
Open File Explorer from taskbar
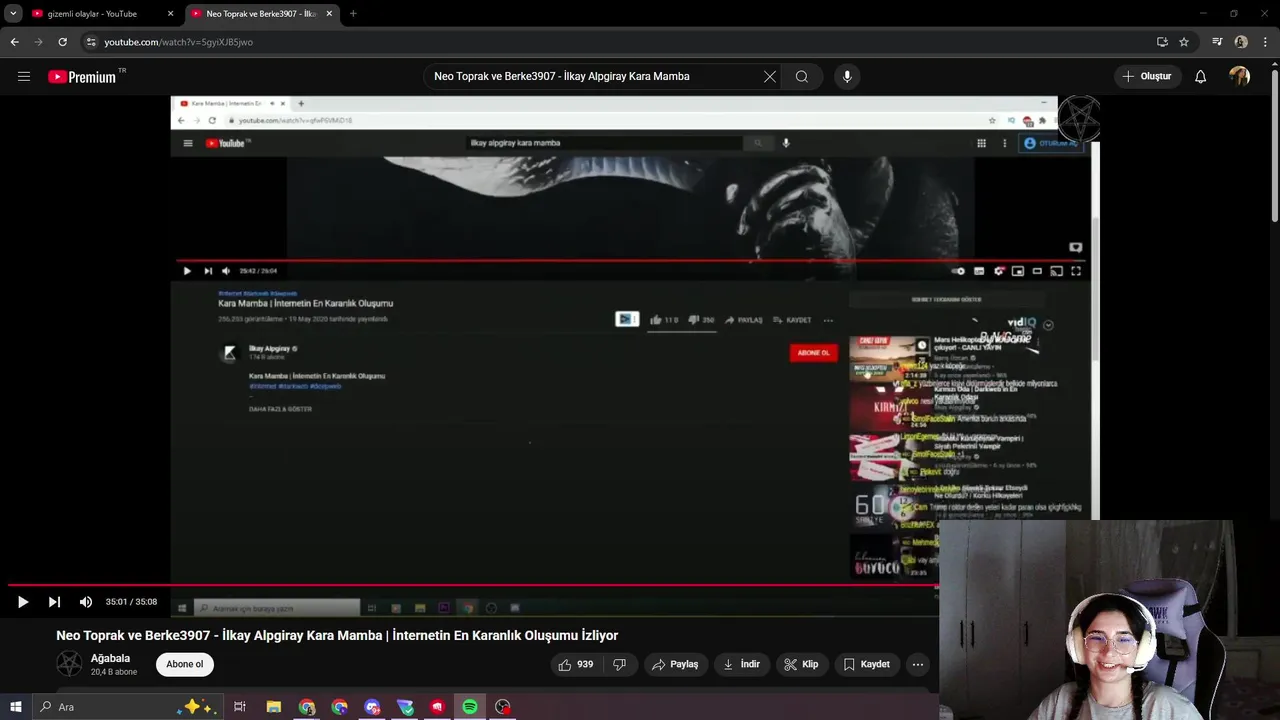pos(273,707)
